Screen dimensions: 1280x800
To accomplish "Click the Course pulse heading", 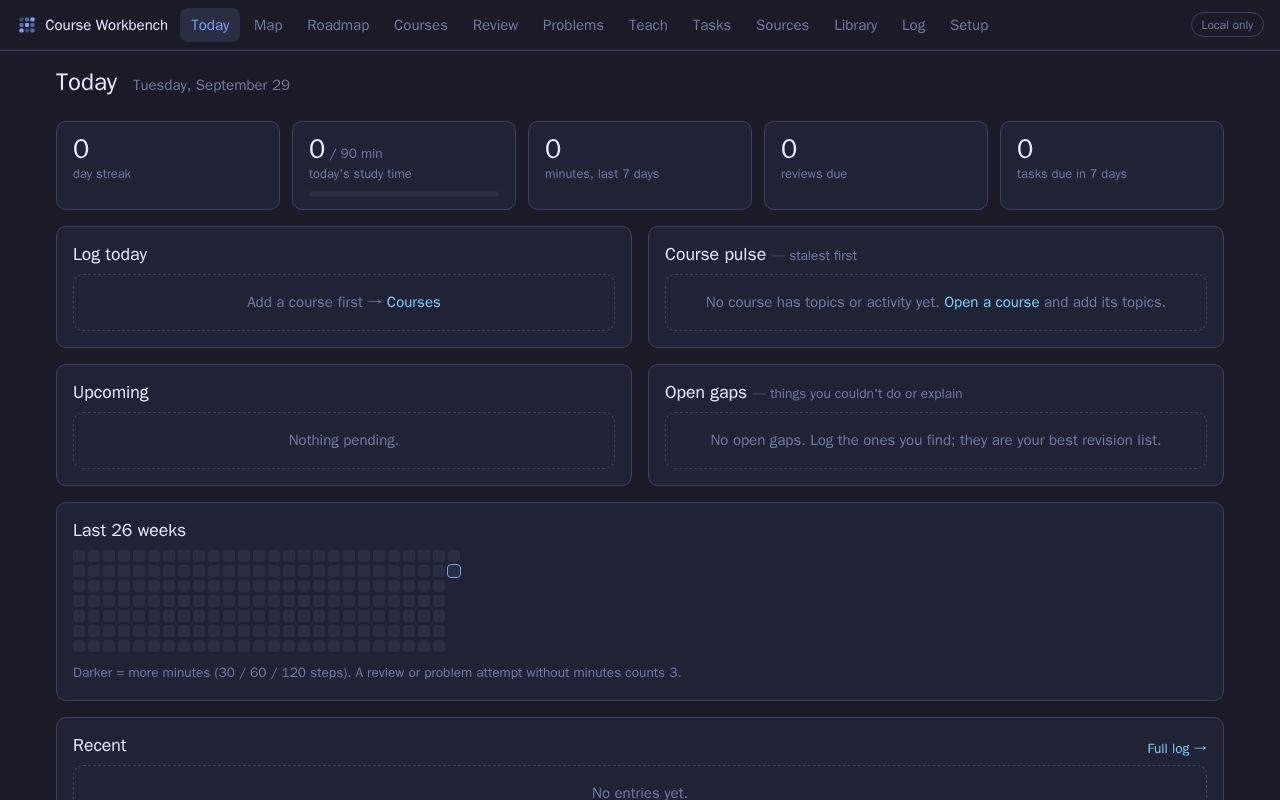I will tap(715, 254).
